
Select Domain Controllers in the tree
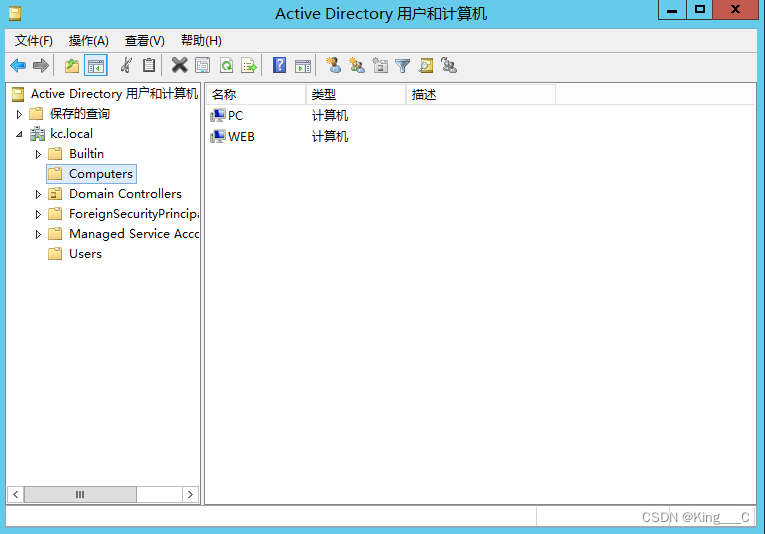125,194
